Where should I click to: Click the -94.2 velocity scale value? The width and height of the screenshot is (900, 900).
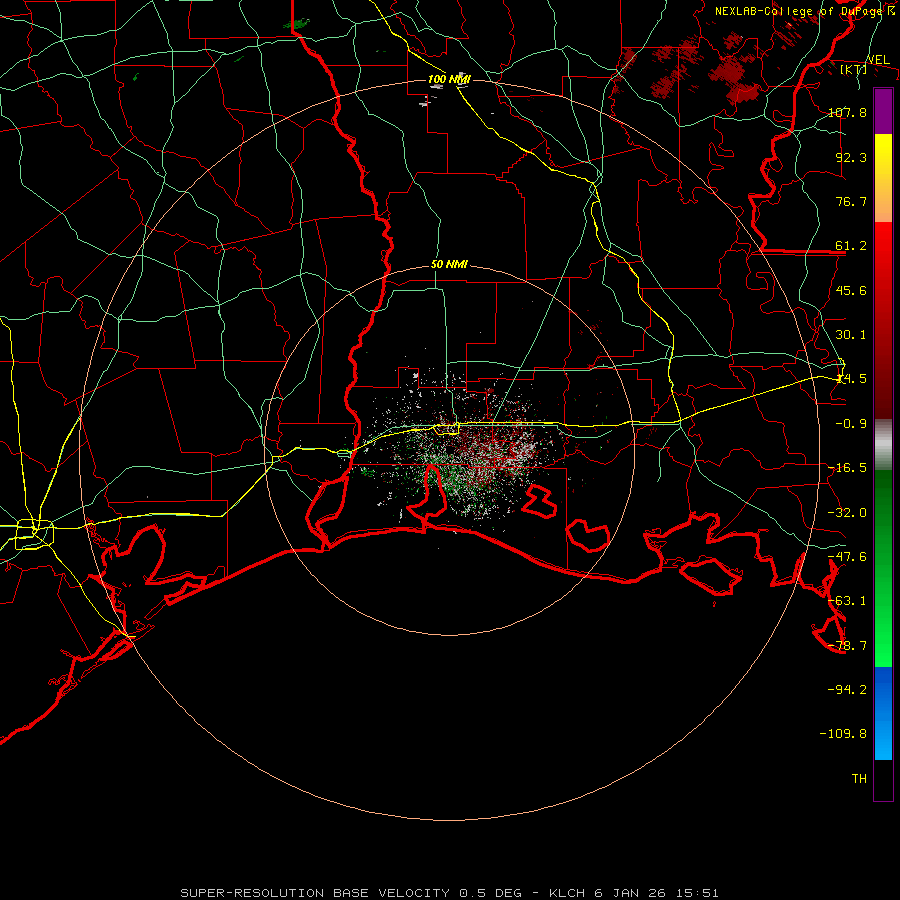[847, 689]
